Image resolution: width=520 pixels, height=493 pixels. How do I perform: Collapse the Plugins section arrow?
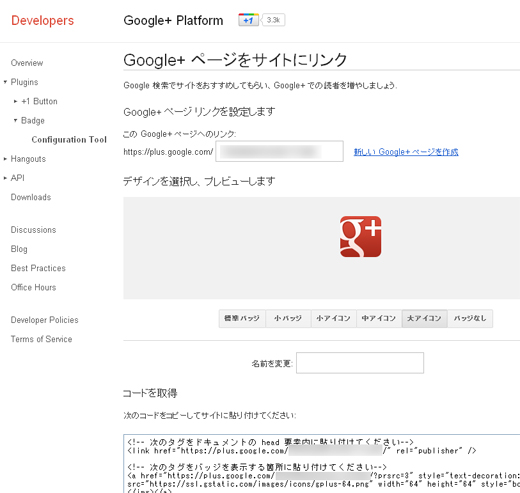coord(5,82)
